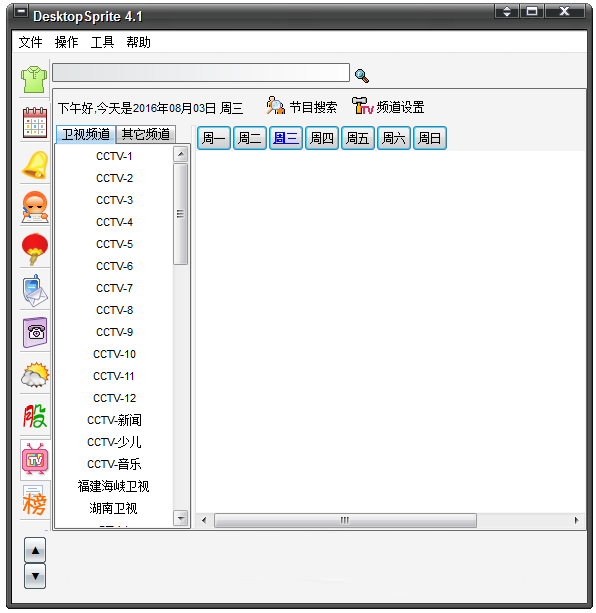Focus the search text field

[x=201, y=73]
